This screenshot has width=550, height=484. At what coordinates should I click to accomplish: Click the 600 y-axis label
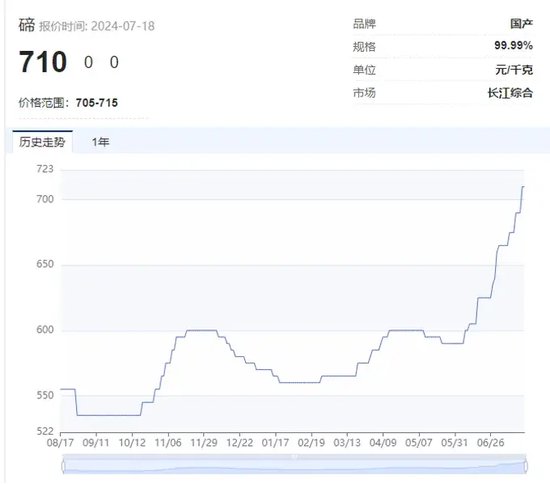click(45, 330)
